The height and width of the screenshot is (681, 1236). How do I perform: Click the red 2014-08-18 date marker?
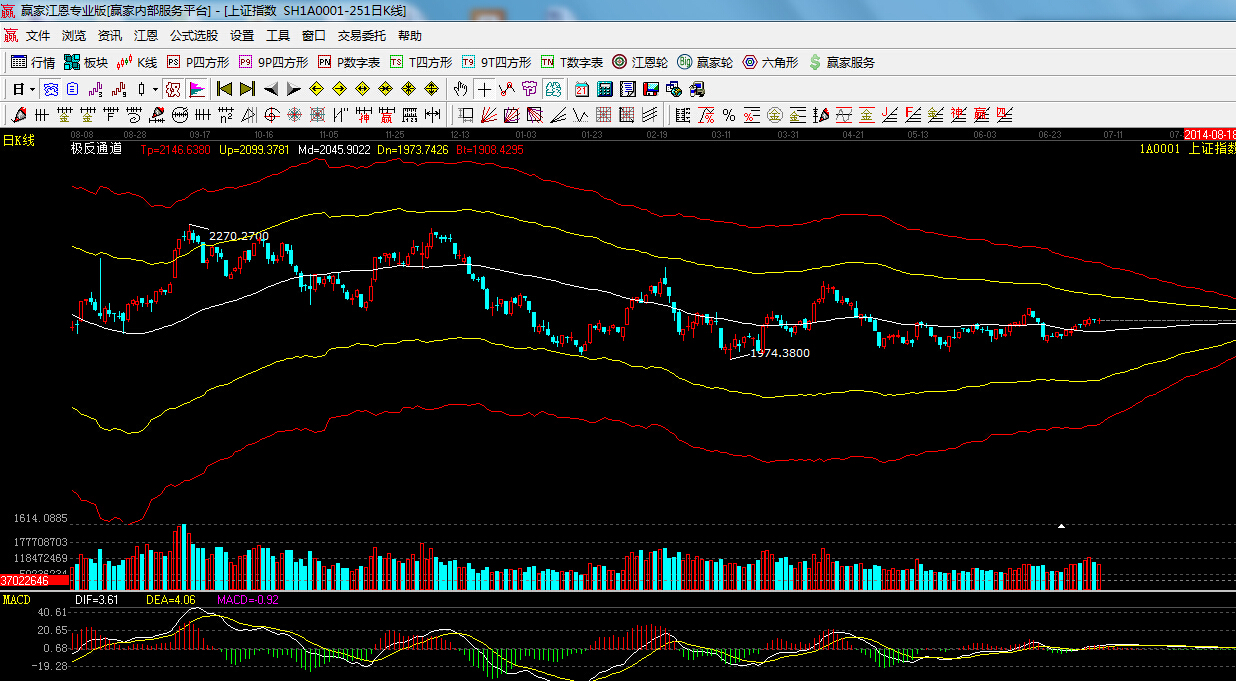(1209, 133)
